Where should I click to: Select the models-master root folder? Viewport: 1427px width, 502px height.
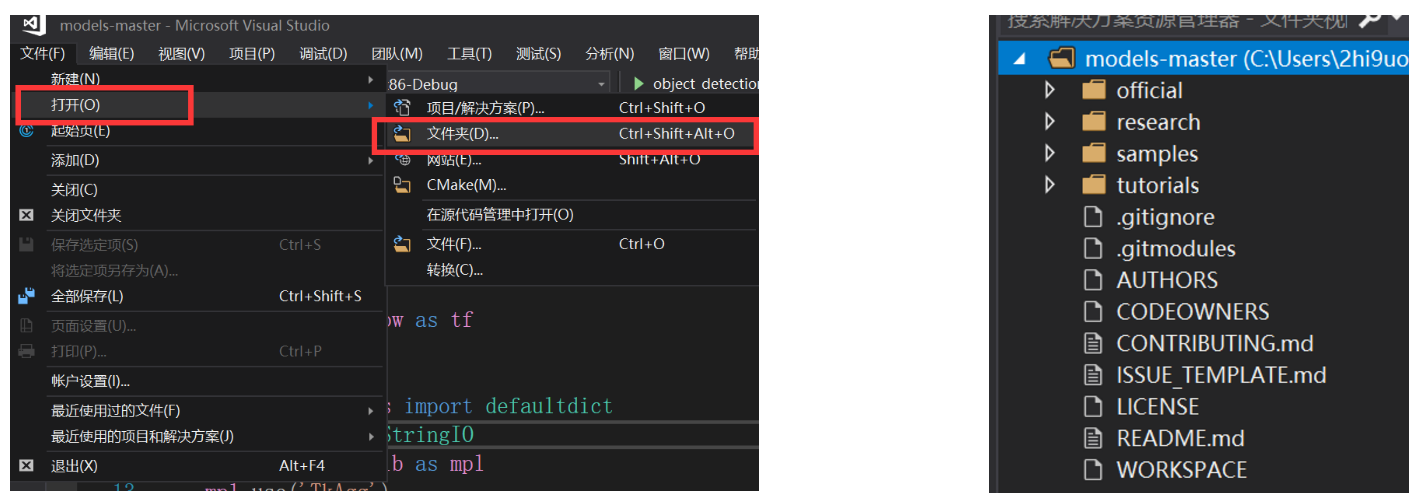[x=1203, y=59]
